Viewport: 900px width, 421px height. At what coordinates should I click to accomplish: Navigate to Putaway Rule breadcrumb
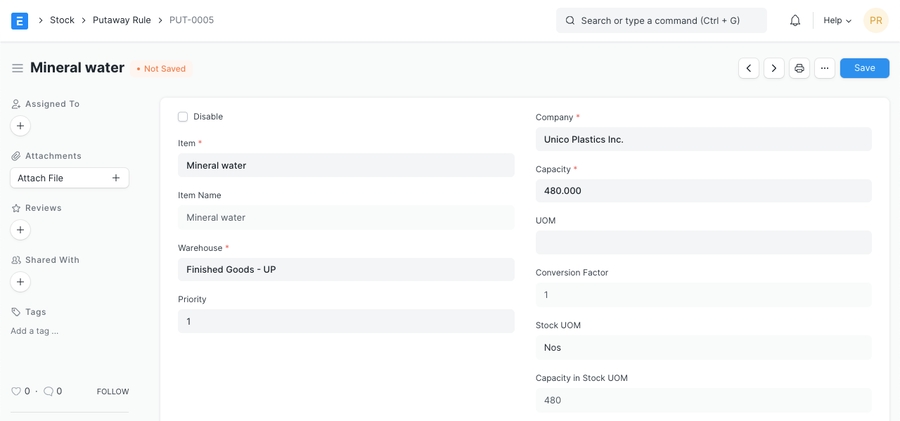click(x=122, y=20)
